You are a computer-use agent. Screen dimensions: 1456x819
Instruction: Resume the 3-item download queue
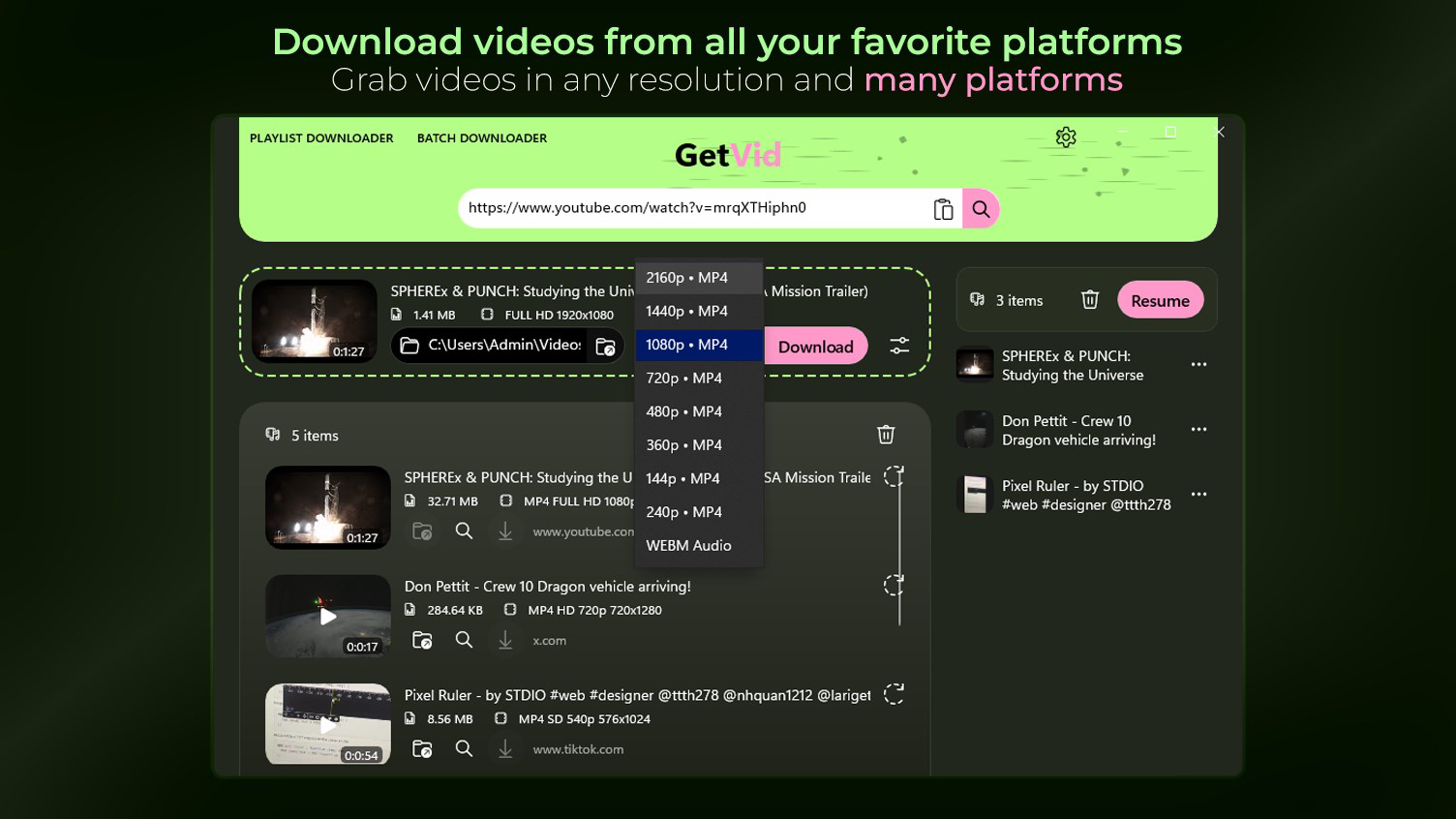(x=1160, y=300)
